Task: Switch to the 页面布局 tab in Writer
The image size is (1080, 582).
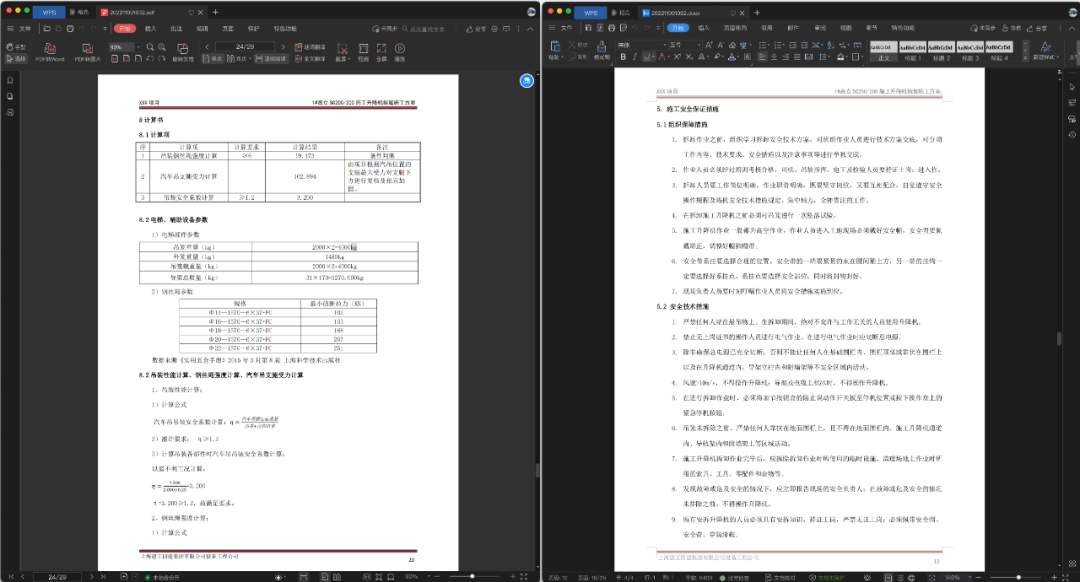Action: [736, 29]
